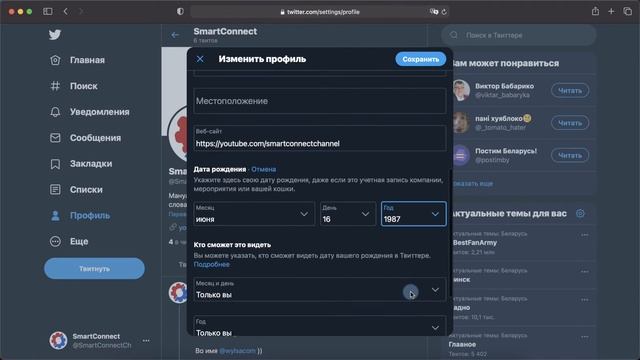Open the День dropdown showing 16
Viewport: 640px width, 360px height.
pyautogui.click(x=348, y=214)
